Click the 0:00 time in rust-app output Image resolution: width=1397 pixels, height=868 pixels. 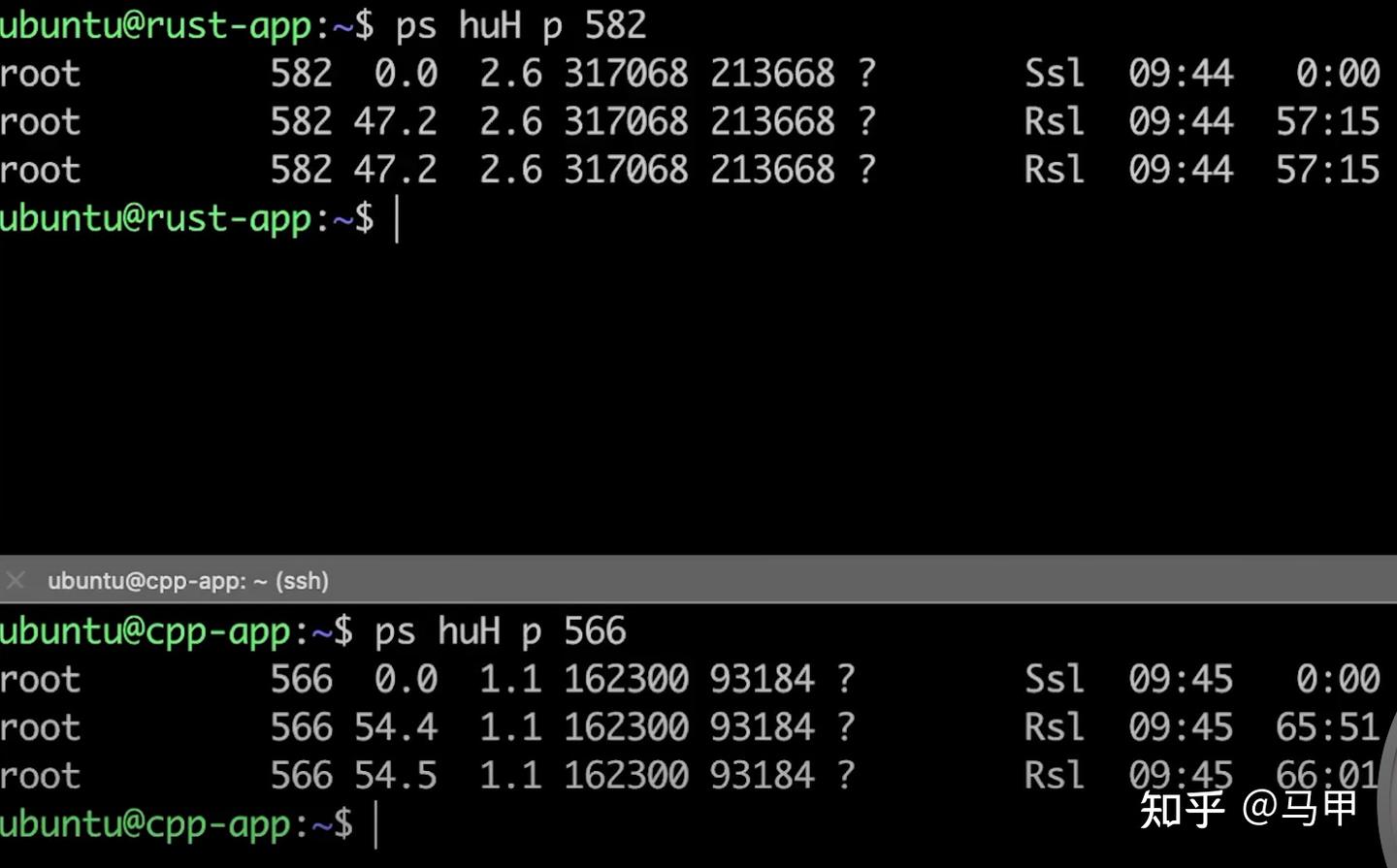point(1337,74)
